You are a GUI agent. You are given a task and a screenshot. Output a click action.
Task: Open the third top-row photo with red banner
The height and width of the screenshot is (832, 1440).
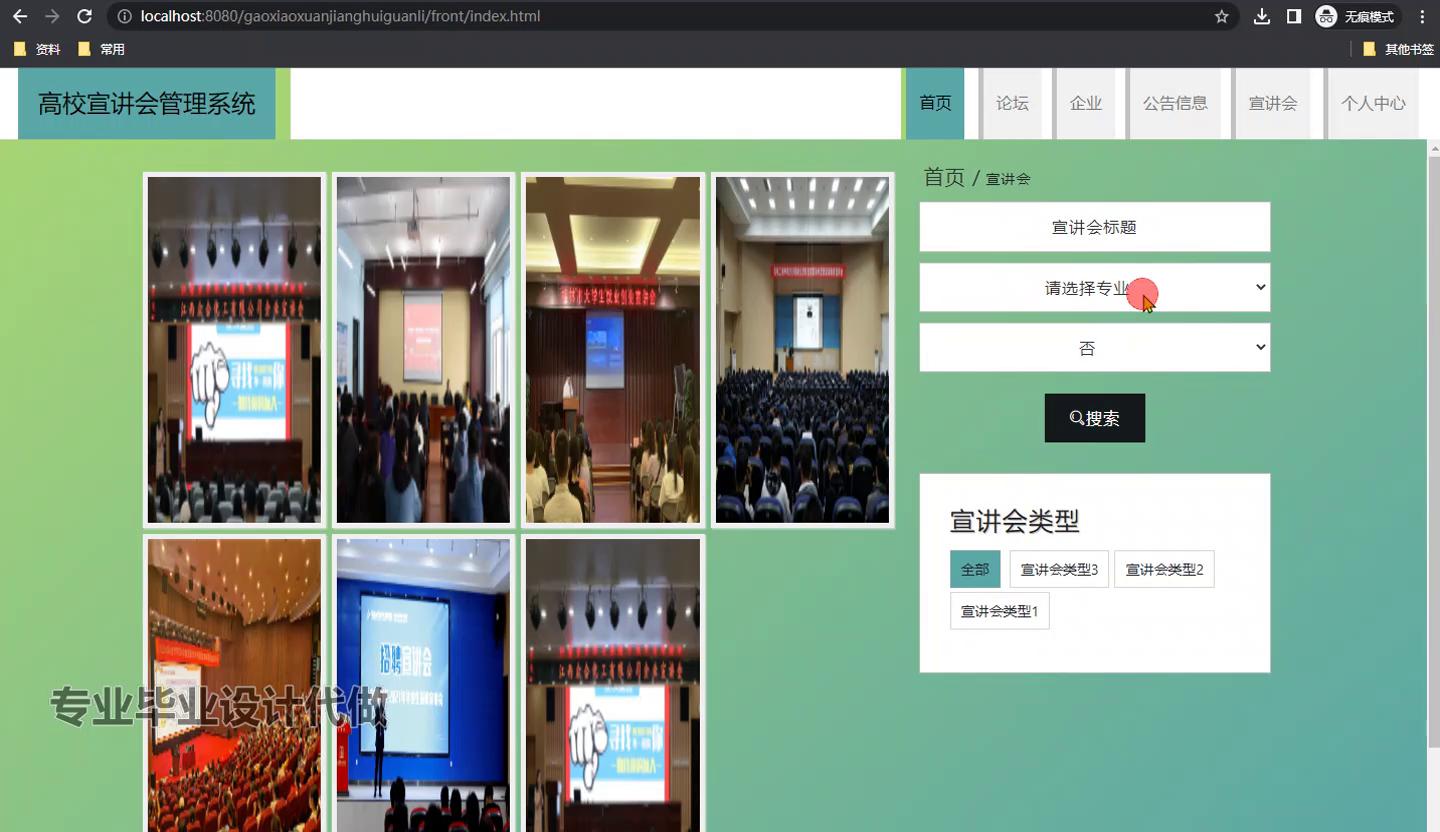(x=613, y=350)
